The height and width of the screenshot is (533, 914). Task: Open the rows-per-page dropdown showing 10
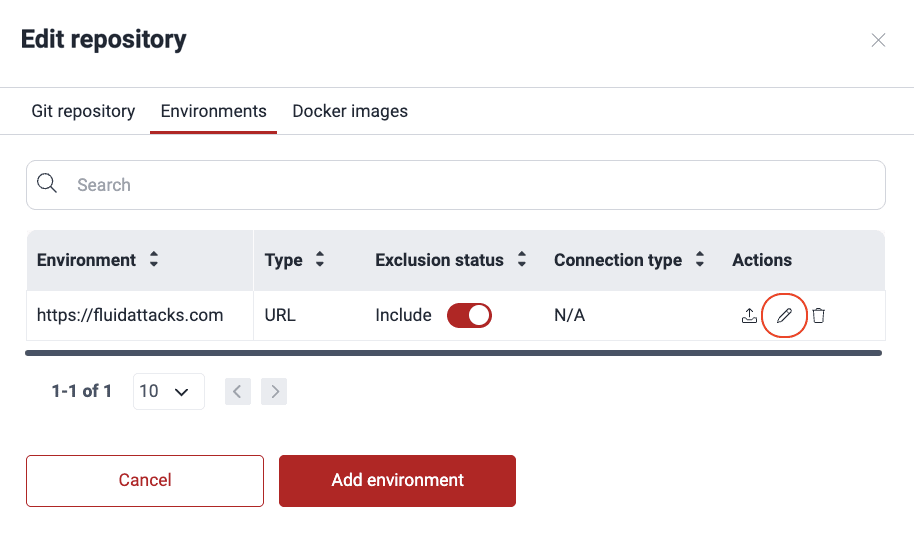tap(168, 391)
